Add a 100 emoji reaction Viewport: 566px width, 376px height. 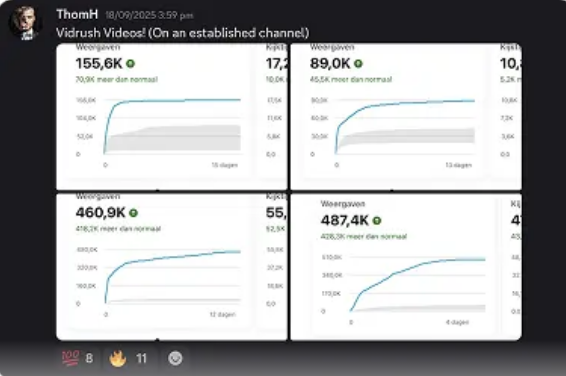tap(77, 358)
